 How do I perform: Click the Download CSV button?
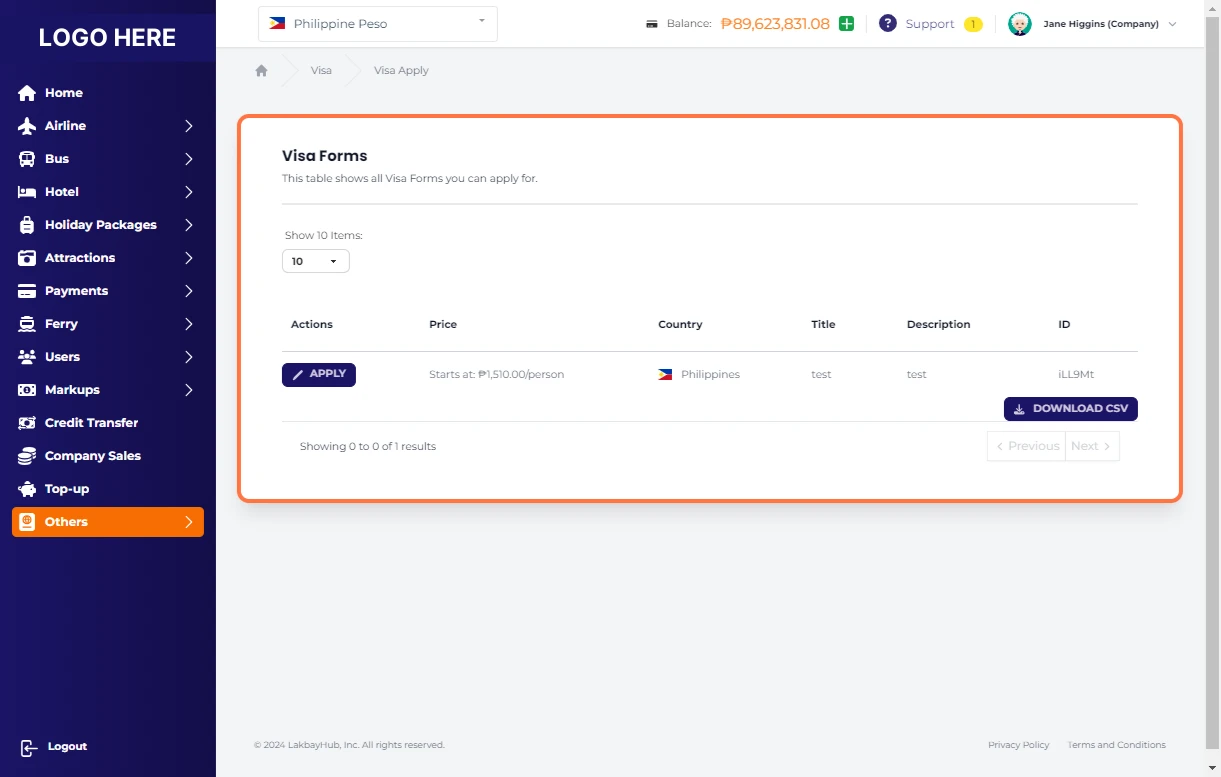click(x=1070, y=409)
